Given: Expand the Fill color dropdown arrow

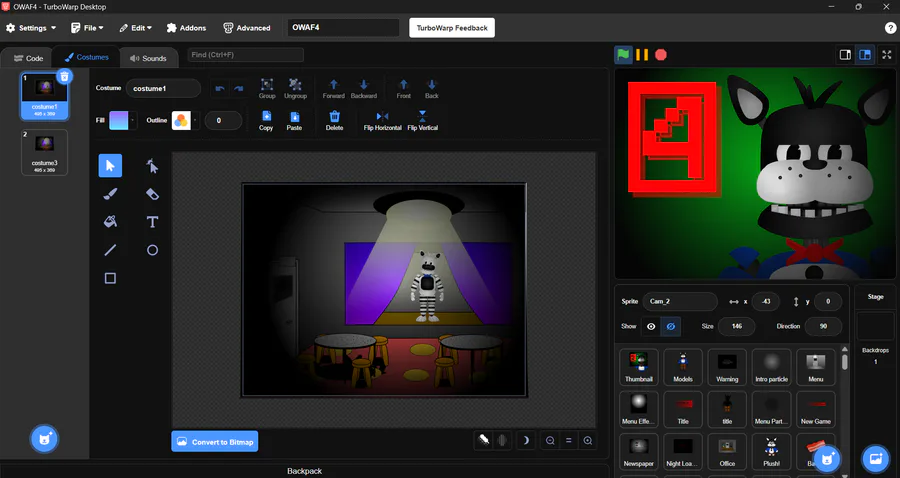Looking at the screenshot, I should tap(133, 121).
